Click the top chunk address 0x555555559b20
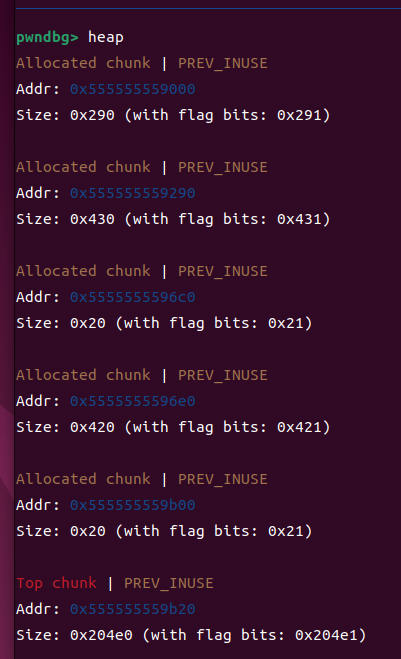Image resolution: width=401 pixels, height=659 pixels. pyautogui.click(x=132, y=609)
